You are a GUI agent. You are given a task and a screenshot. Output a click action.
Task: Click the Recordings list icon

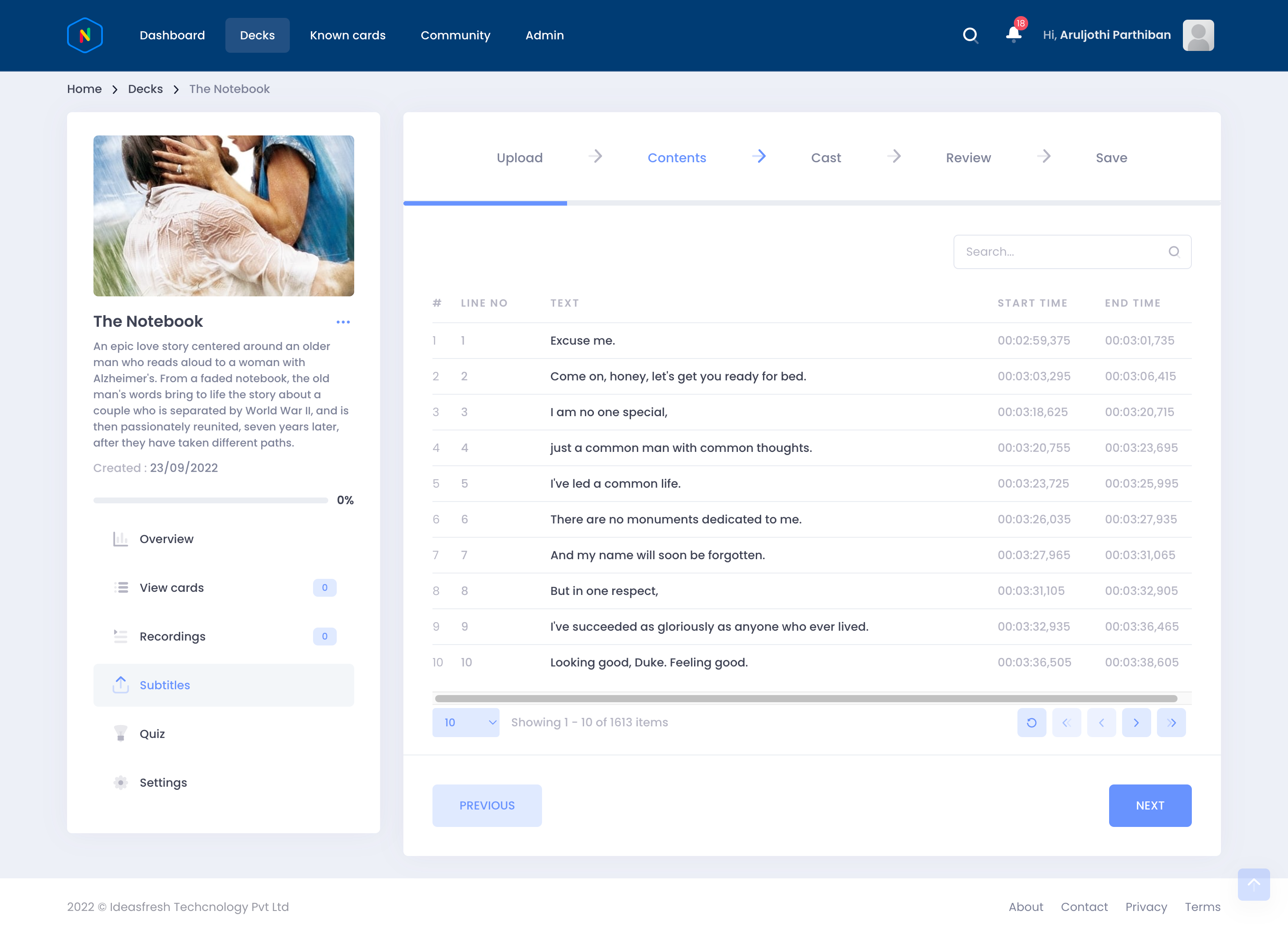(120, 637)
